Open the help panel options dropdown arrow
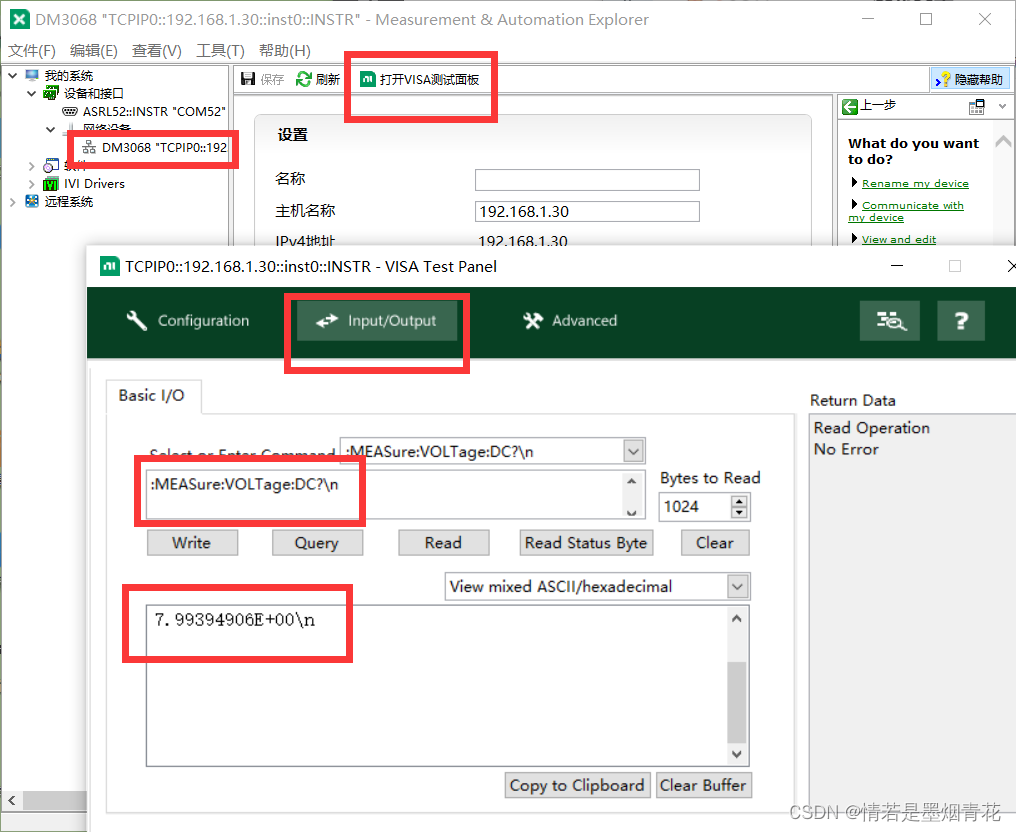This screenshot has width=1016, height=832. (1002, 106)
